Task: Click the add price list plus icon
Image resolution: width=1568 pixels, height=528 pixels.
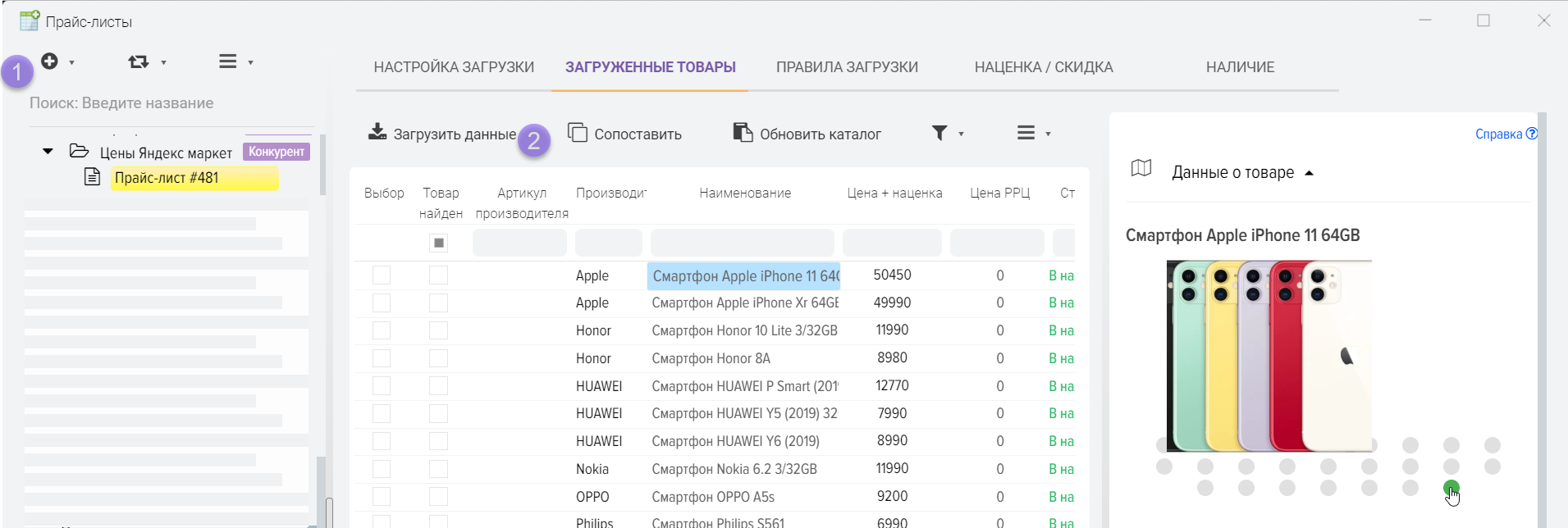Action: tap(50, 61)
